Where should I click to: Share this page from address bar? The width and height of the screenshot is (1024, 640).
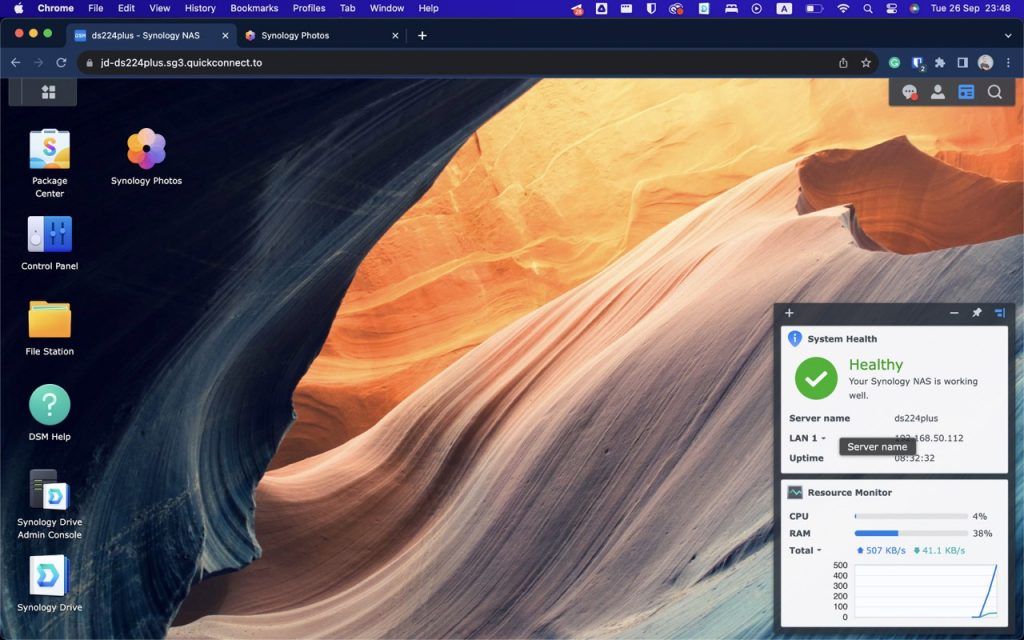point(843,63)
